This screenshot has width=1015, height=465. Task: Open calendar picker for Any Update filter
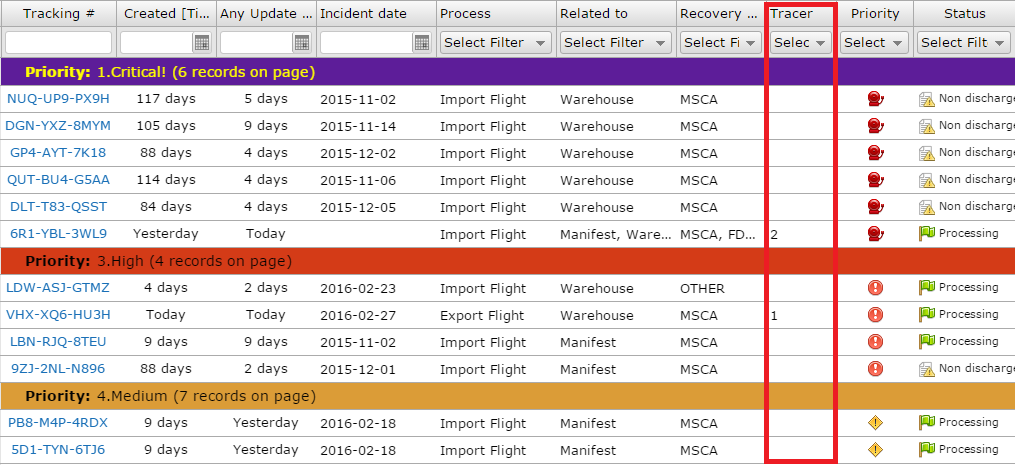(302, 43)
